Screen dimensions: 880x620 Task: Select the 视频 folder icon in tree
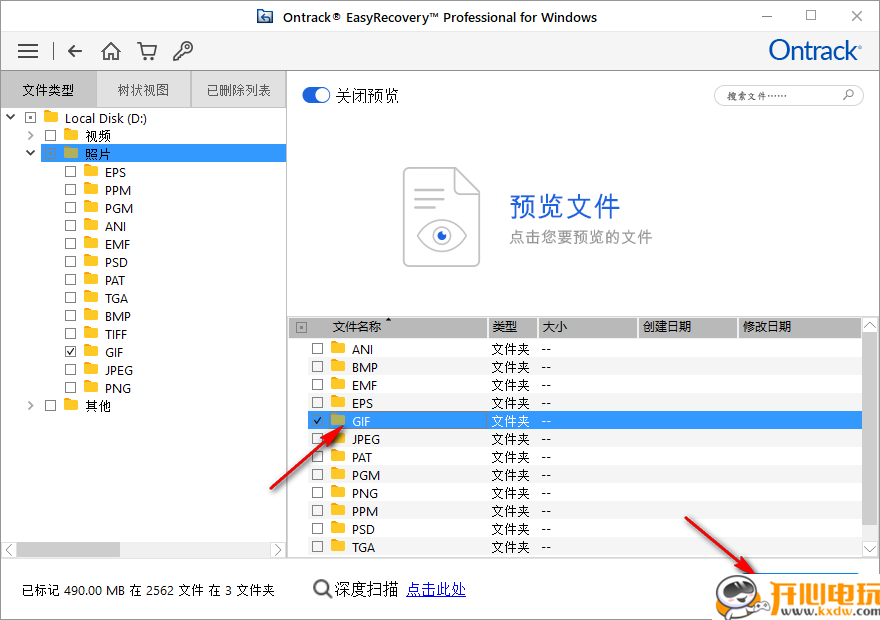point(71,135)
